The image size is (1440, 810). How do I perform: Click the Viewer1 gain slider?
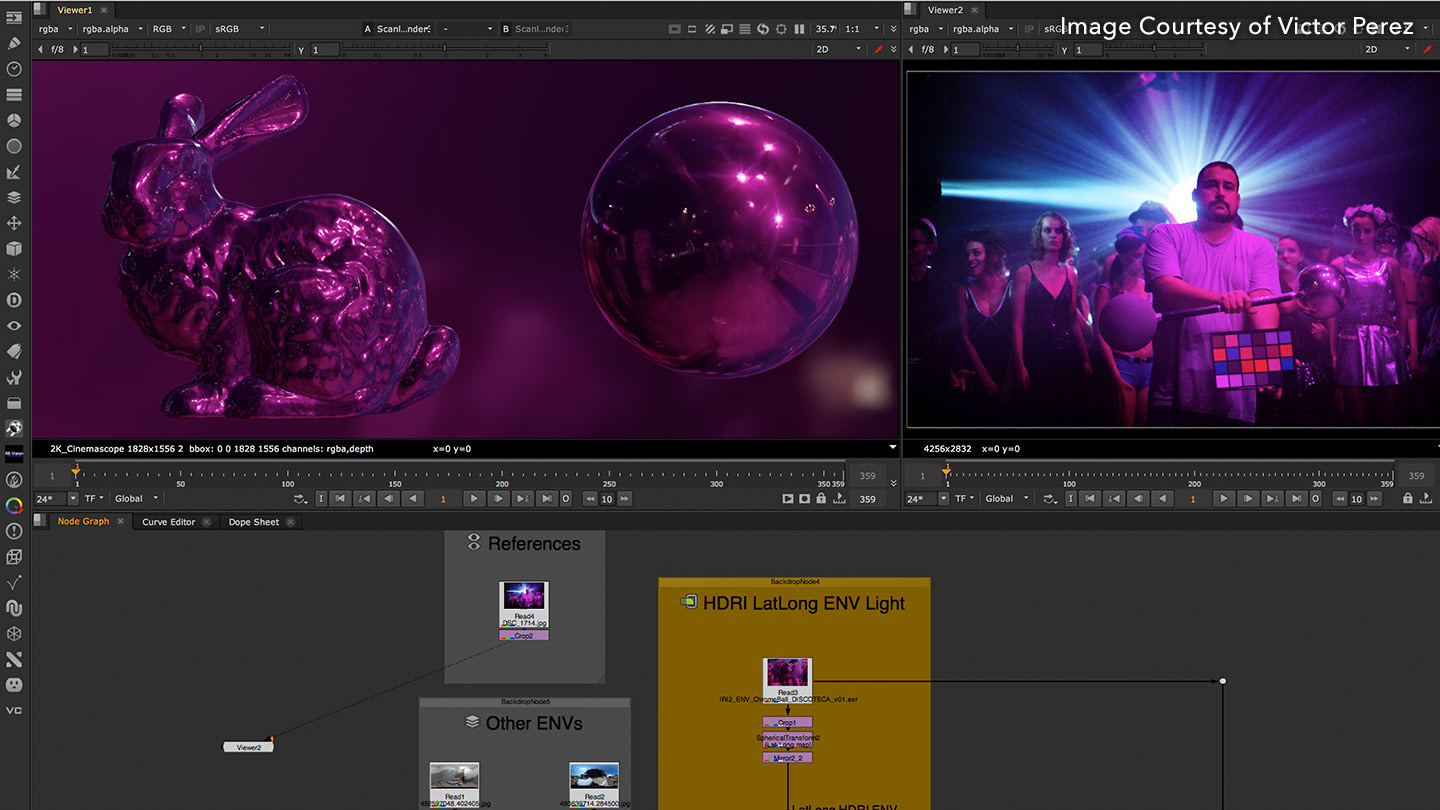(200, 48)
